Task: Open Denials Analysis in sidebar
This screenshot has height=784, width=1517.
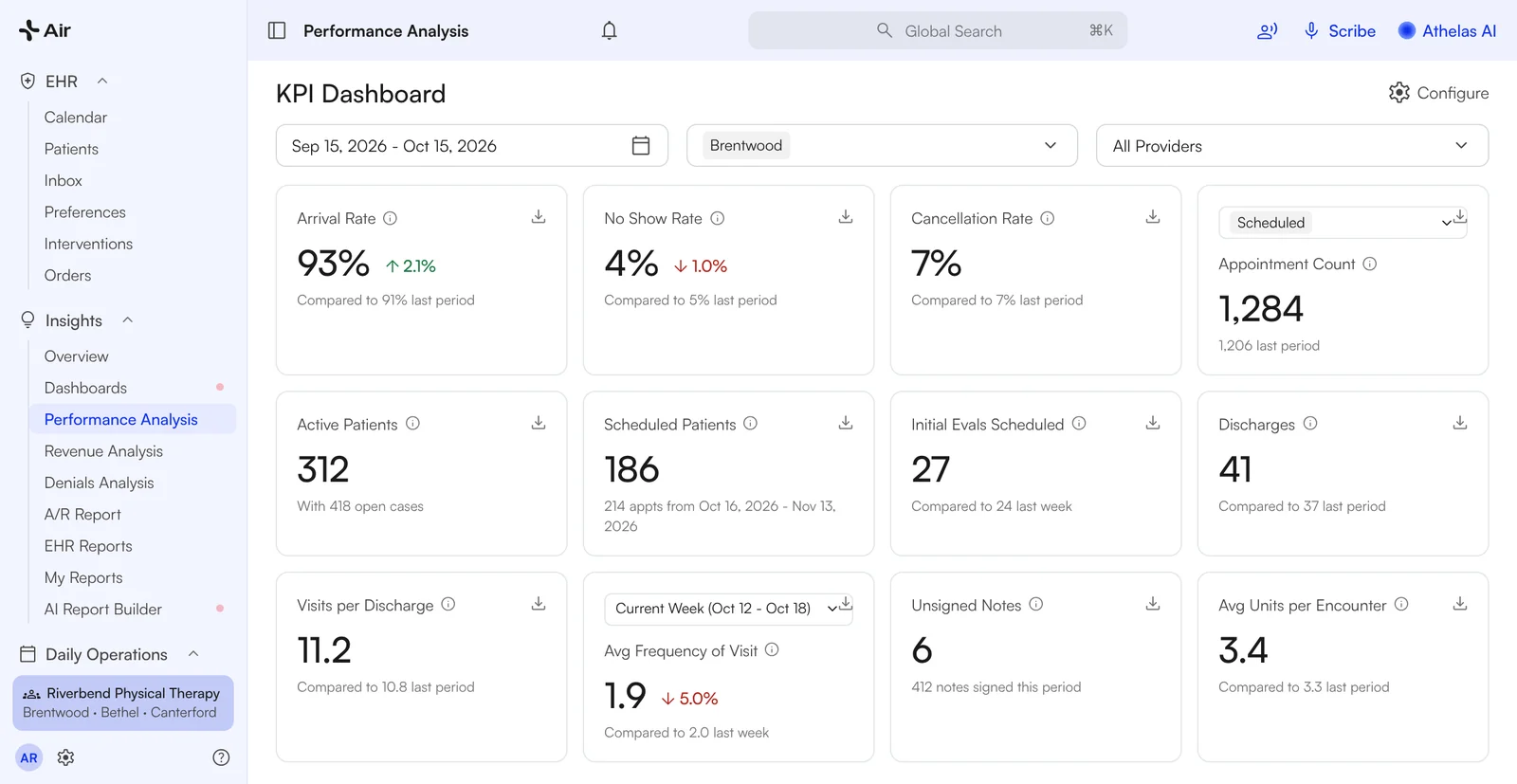Action: point(99,483)
